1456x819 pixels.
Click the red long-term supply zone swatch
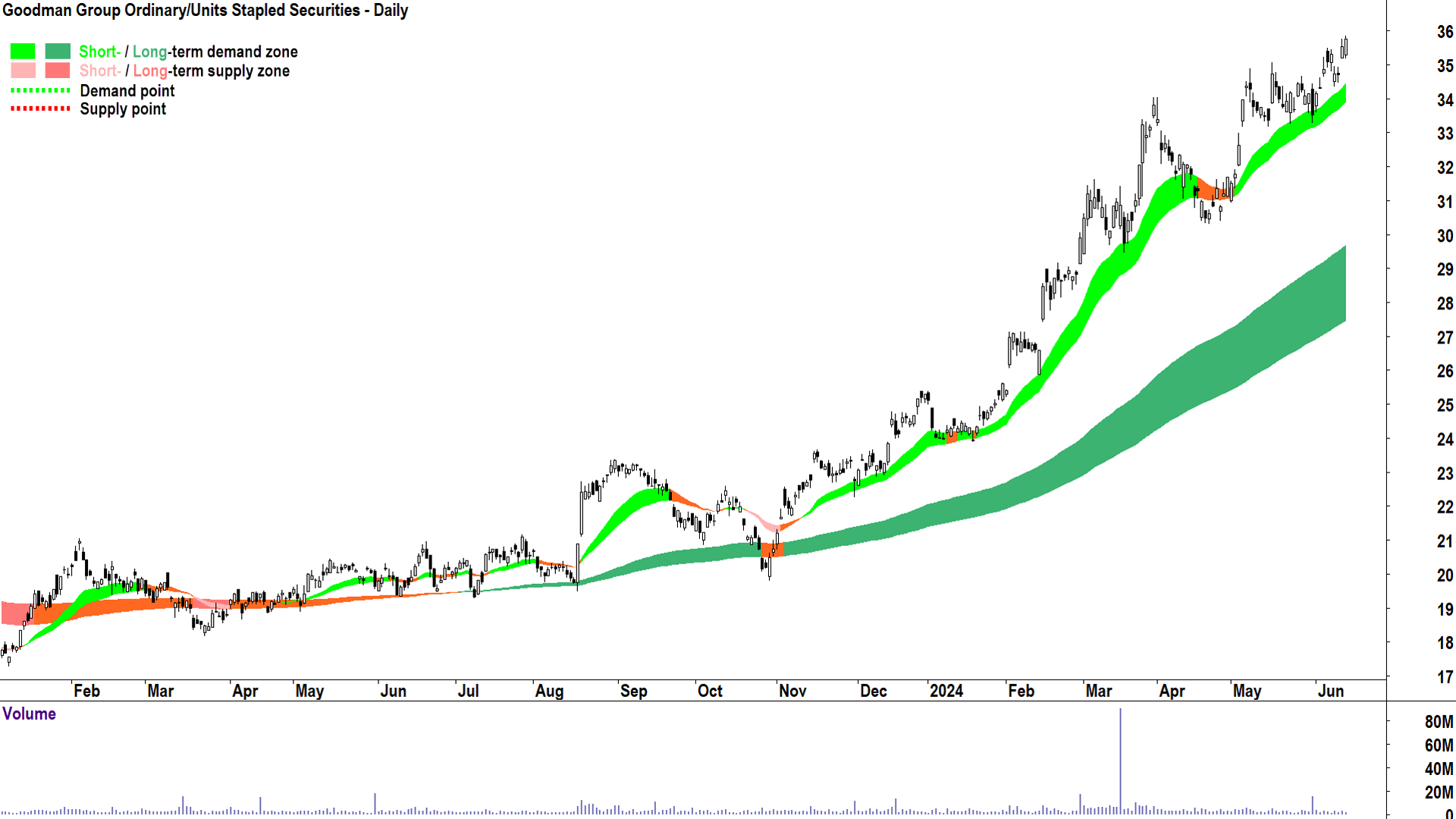[58, 71]
